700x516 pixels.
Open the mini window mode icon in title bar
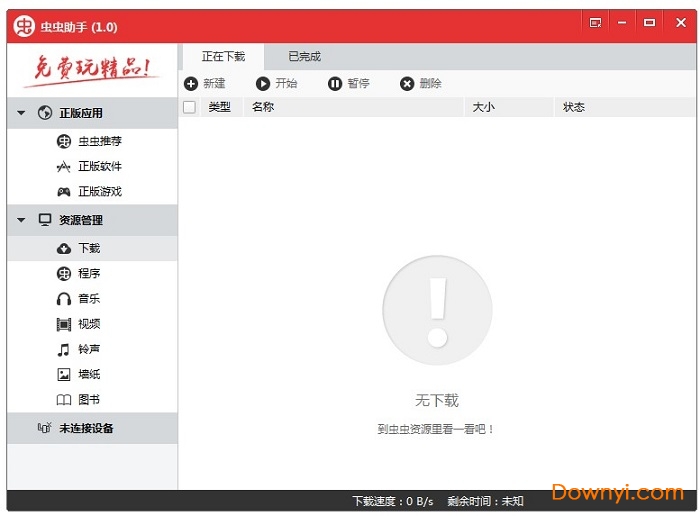[595, 22]
